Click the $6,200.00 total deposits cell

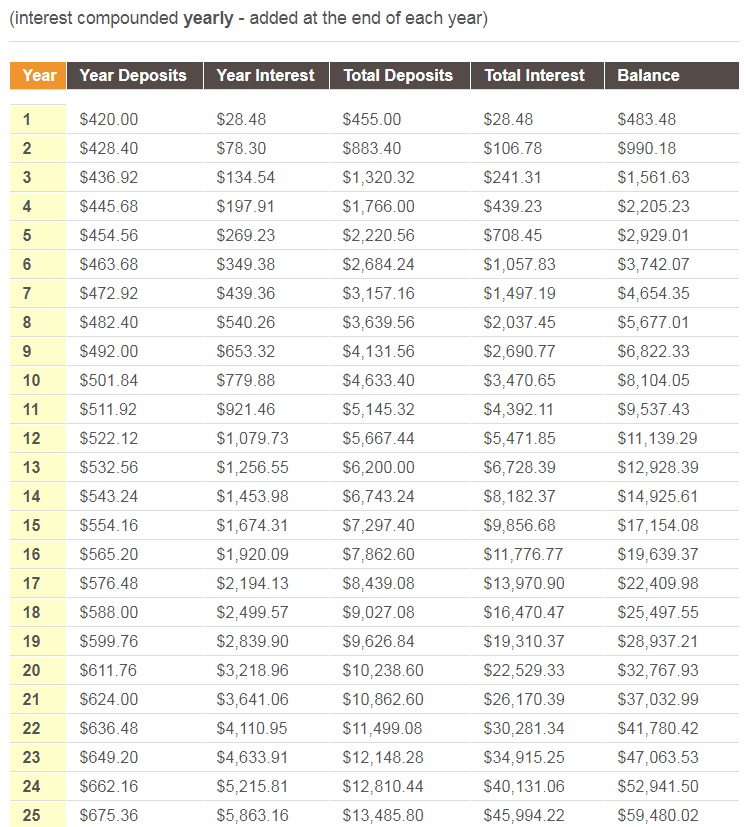click(372, 467)
